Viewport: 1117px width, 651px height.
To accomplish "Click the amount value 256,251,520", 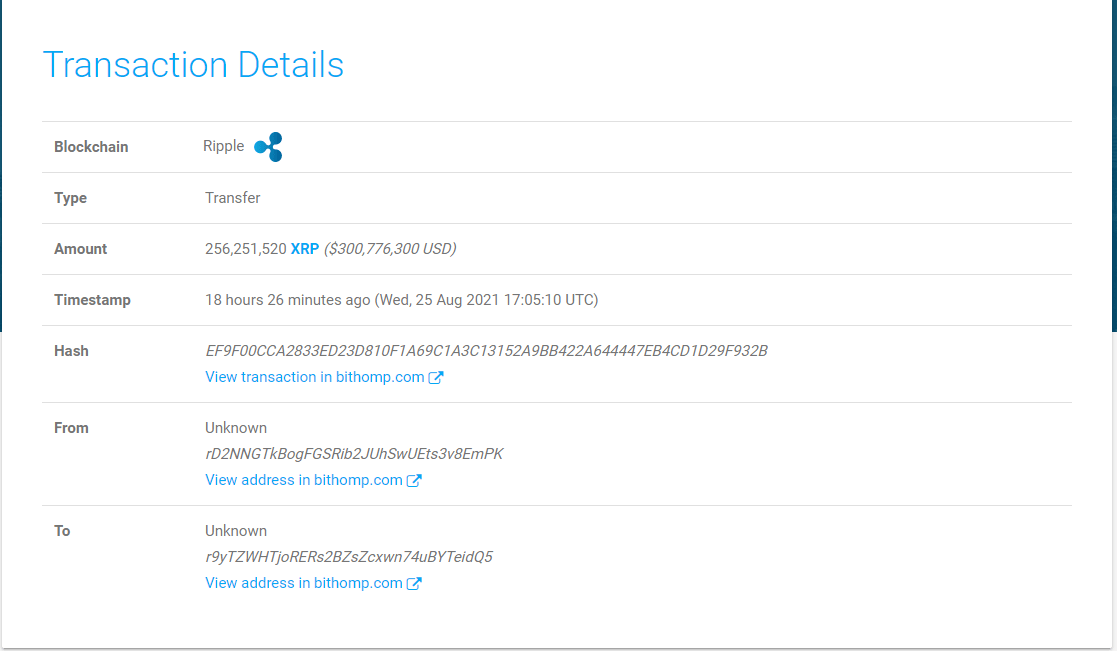I will [x=246, y=249].
